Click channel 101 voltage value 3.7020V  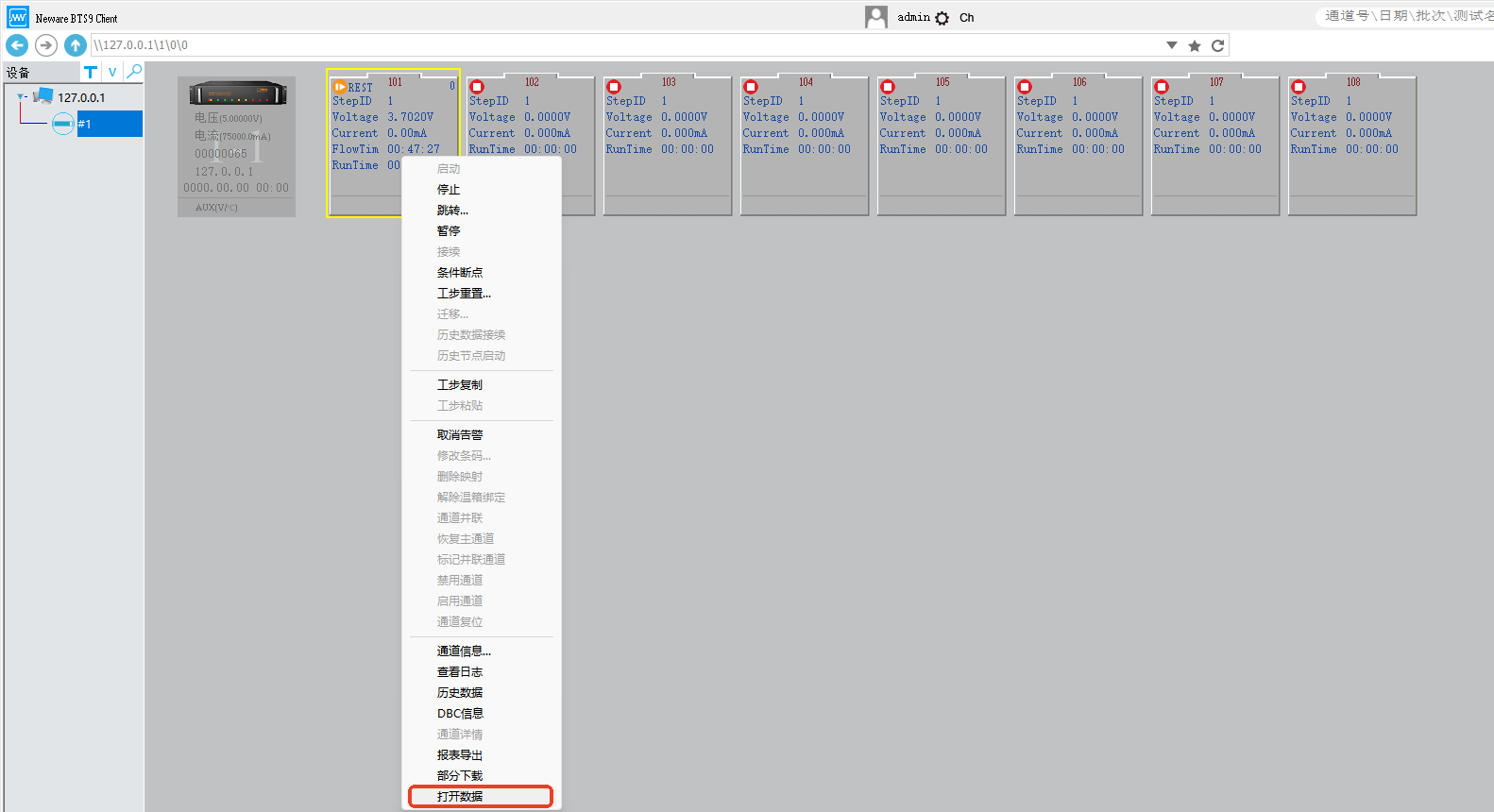[410, 117]
